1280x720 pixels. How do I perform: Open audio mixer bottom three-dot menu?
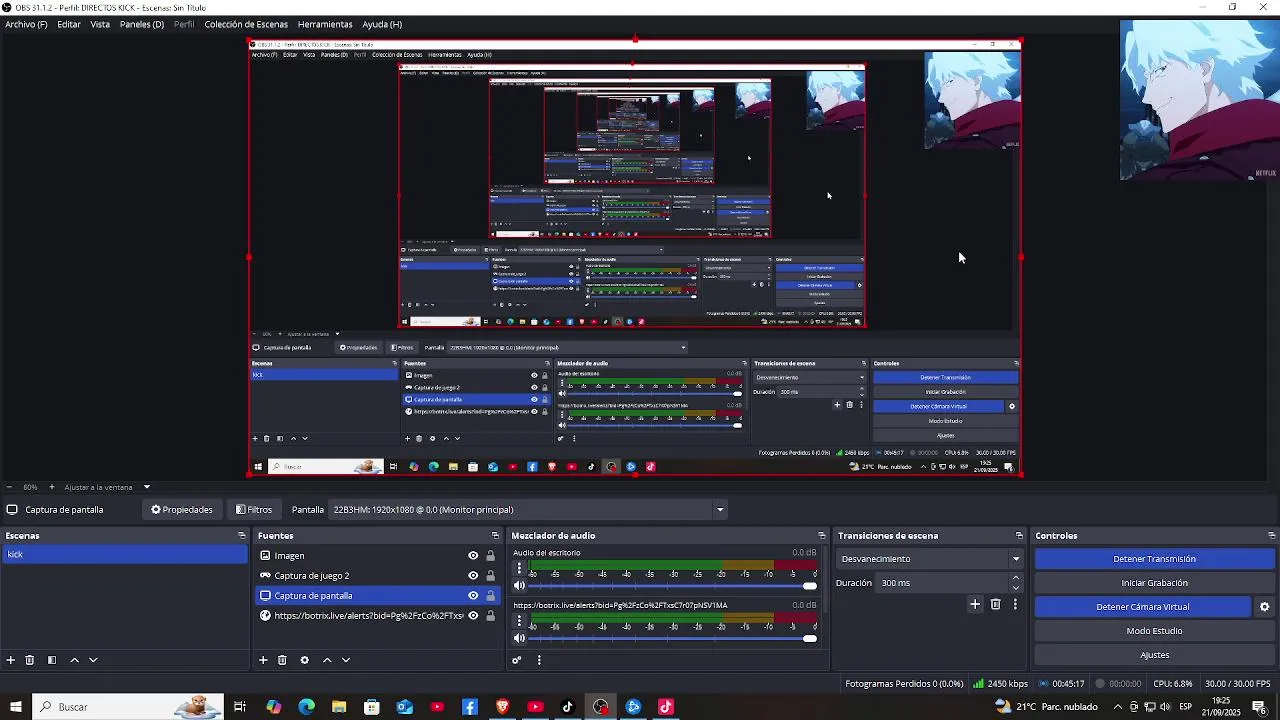point(539,660)
